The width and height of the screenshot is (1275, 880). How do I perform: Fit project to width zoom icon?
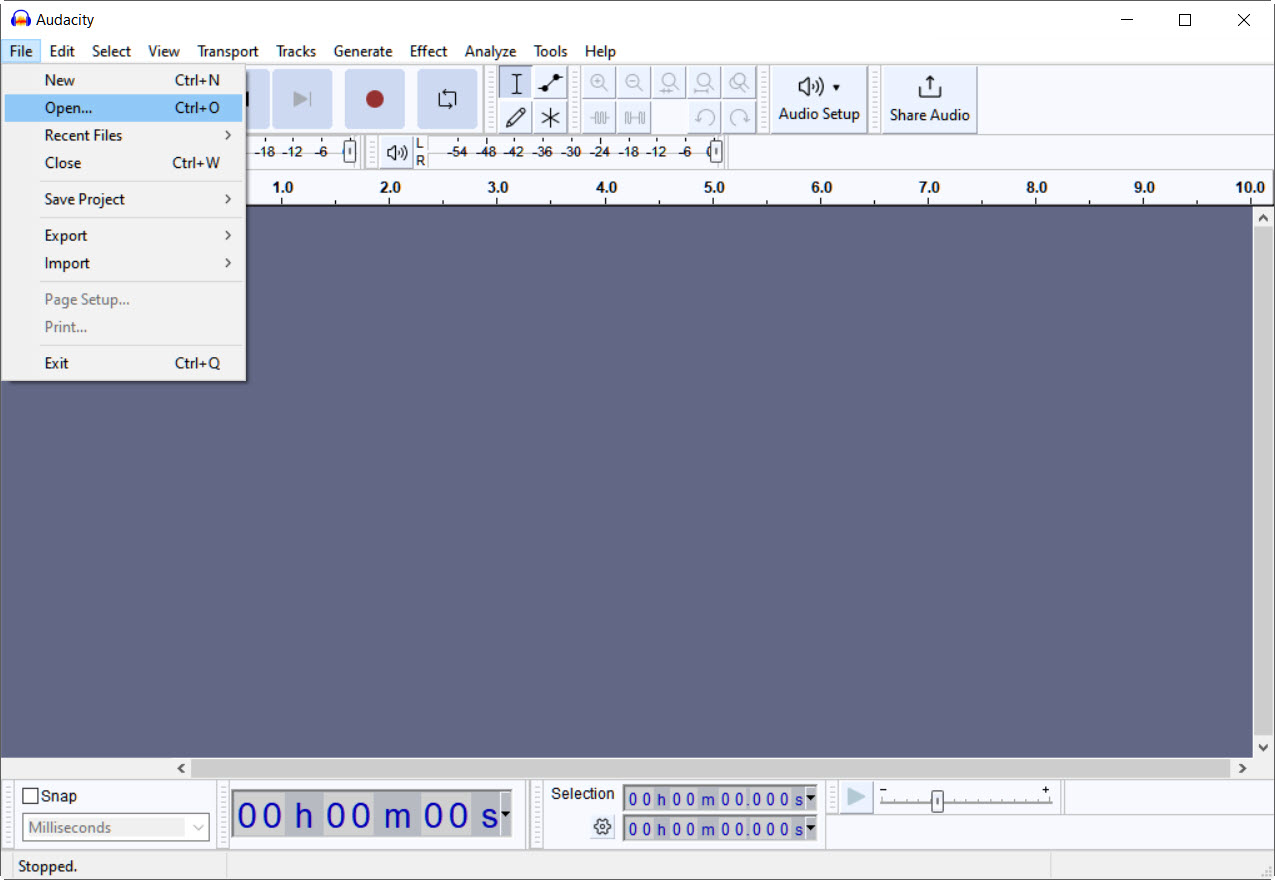704,83
